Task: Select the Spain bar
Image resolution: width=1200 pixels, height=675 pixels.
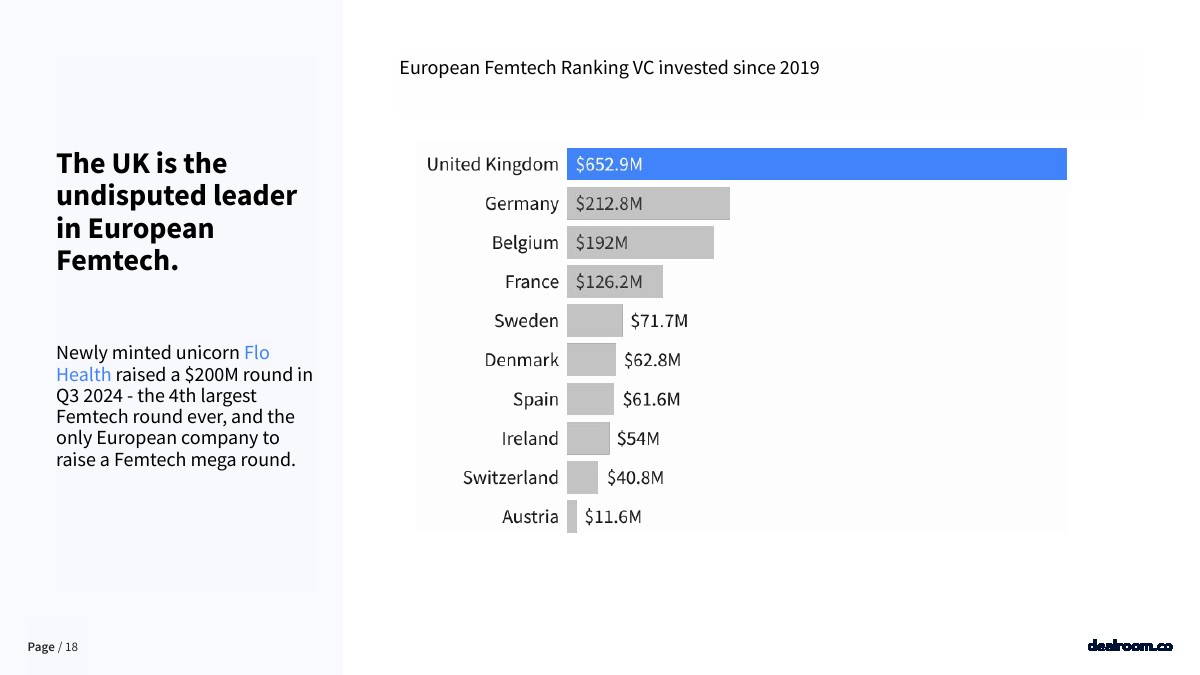Action: (x=590, y=399)
